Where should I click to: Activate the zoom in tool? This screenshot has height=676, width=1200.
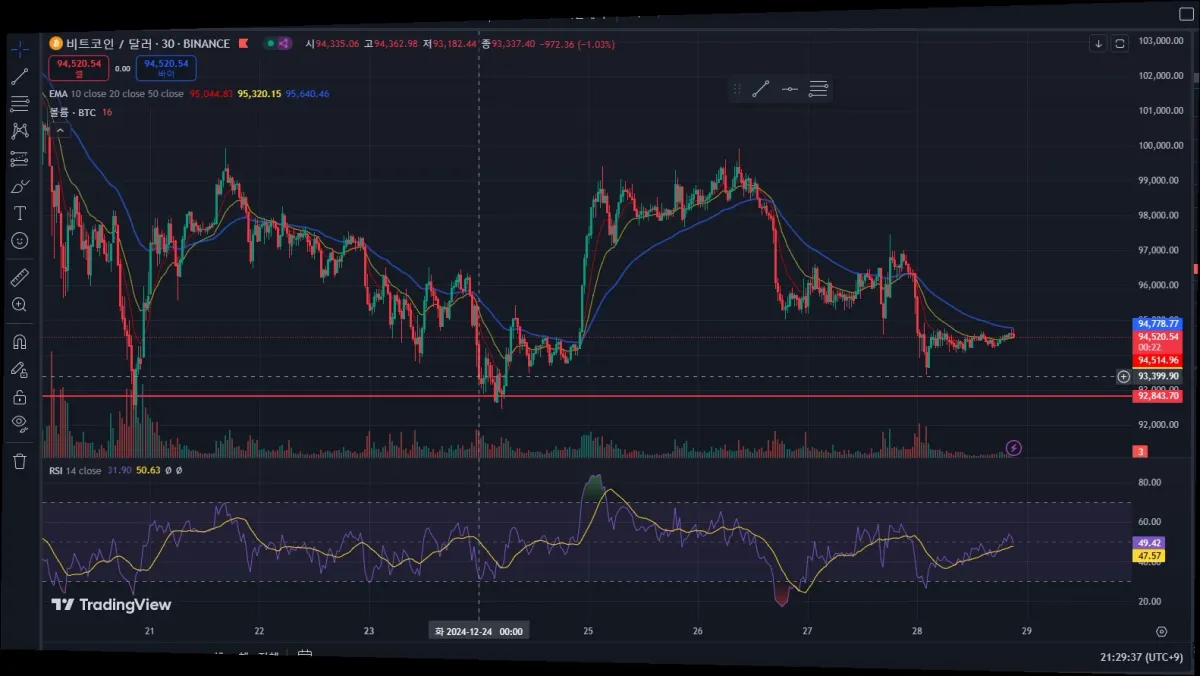[x=19, y=304]
